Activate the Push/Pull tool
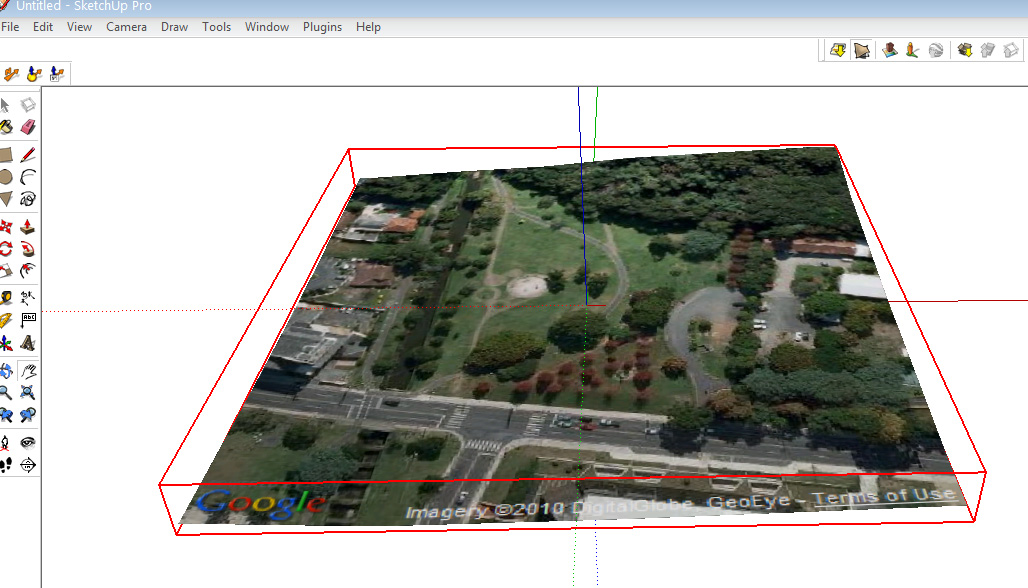1028x588 pixels. [28, 225]
